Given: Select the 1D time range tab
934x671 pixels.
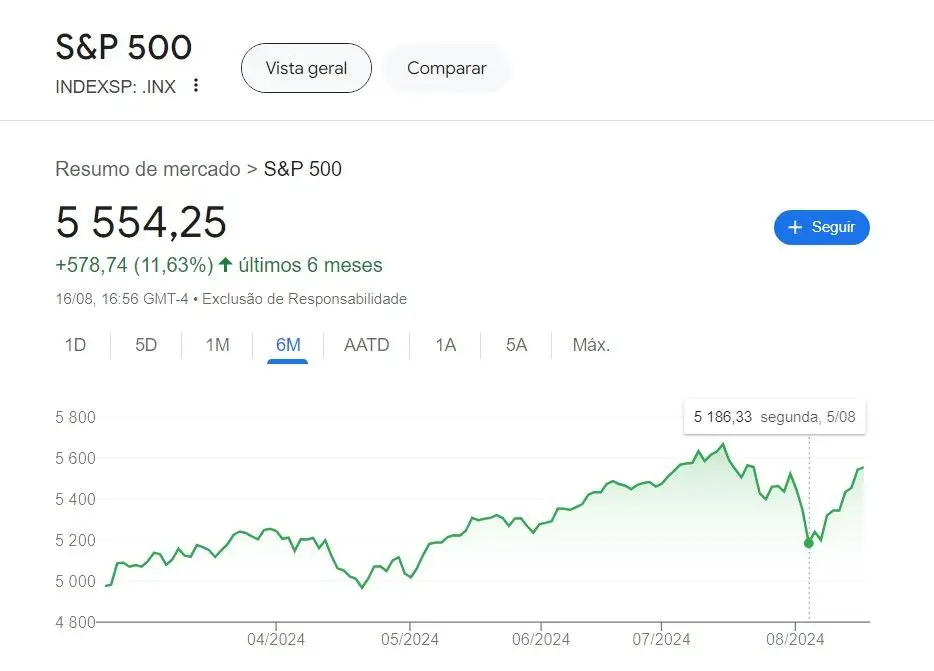Looking at the screenshot, I should [76, 344].
